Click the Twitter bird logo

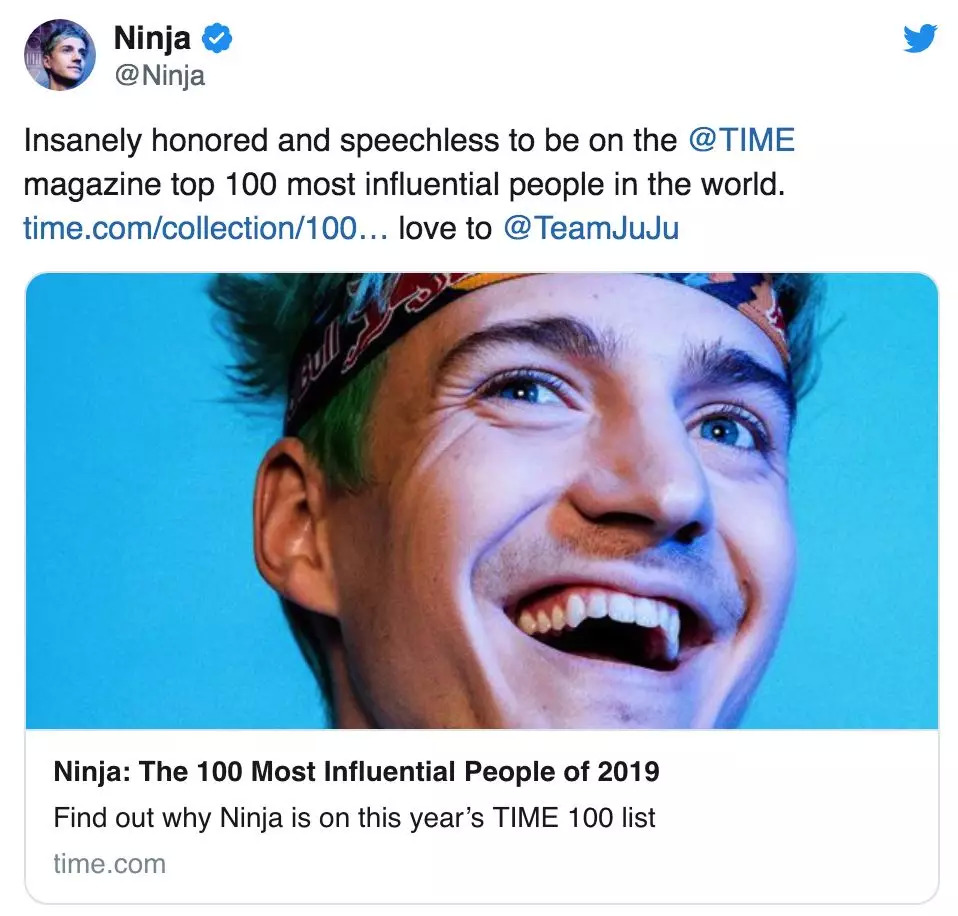(919, 39)
